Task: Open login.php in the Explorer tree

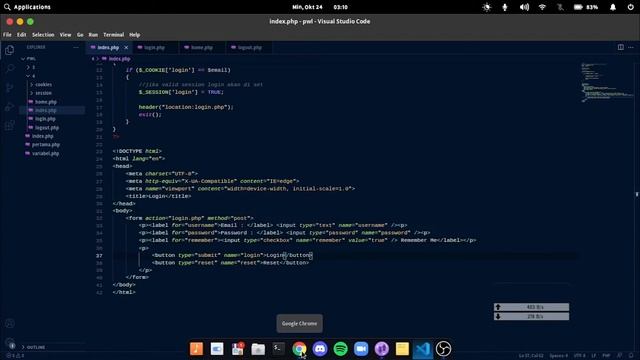Action: (45, 119)
